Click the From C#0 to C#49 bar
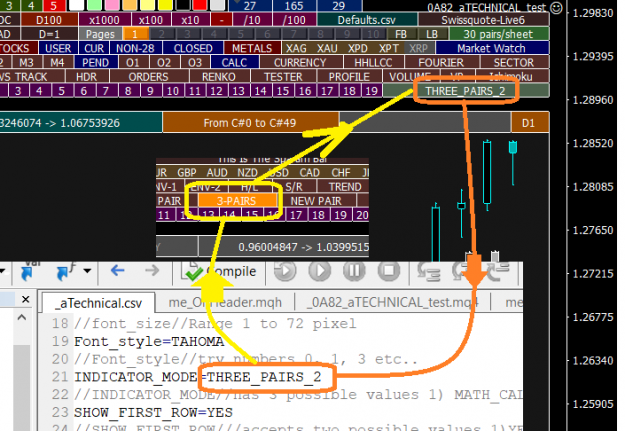625x431 pixels. coord(250,123)
